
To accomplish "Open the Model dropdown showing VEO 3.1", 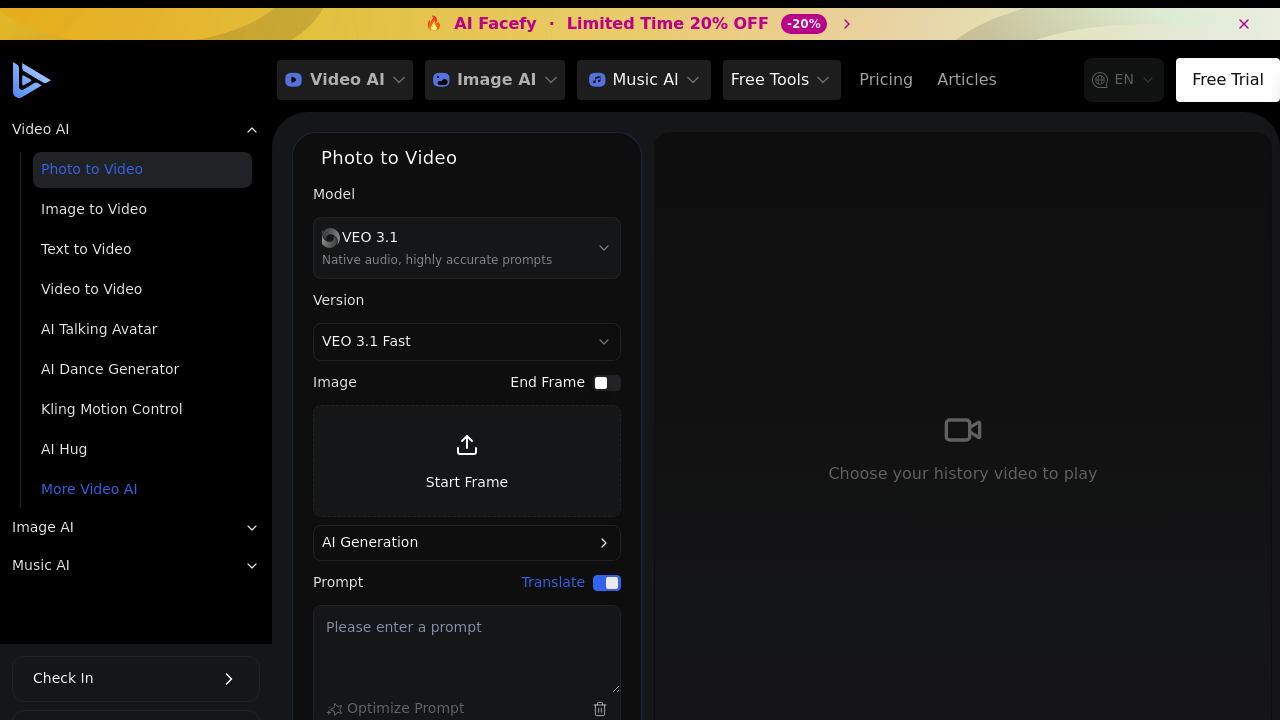I will click(x=466, y=247).
